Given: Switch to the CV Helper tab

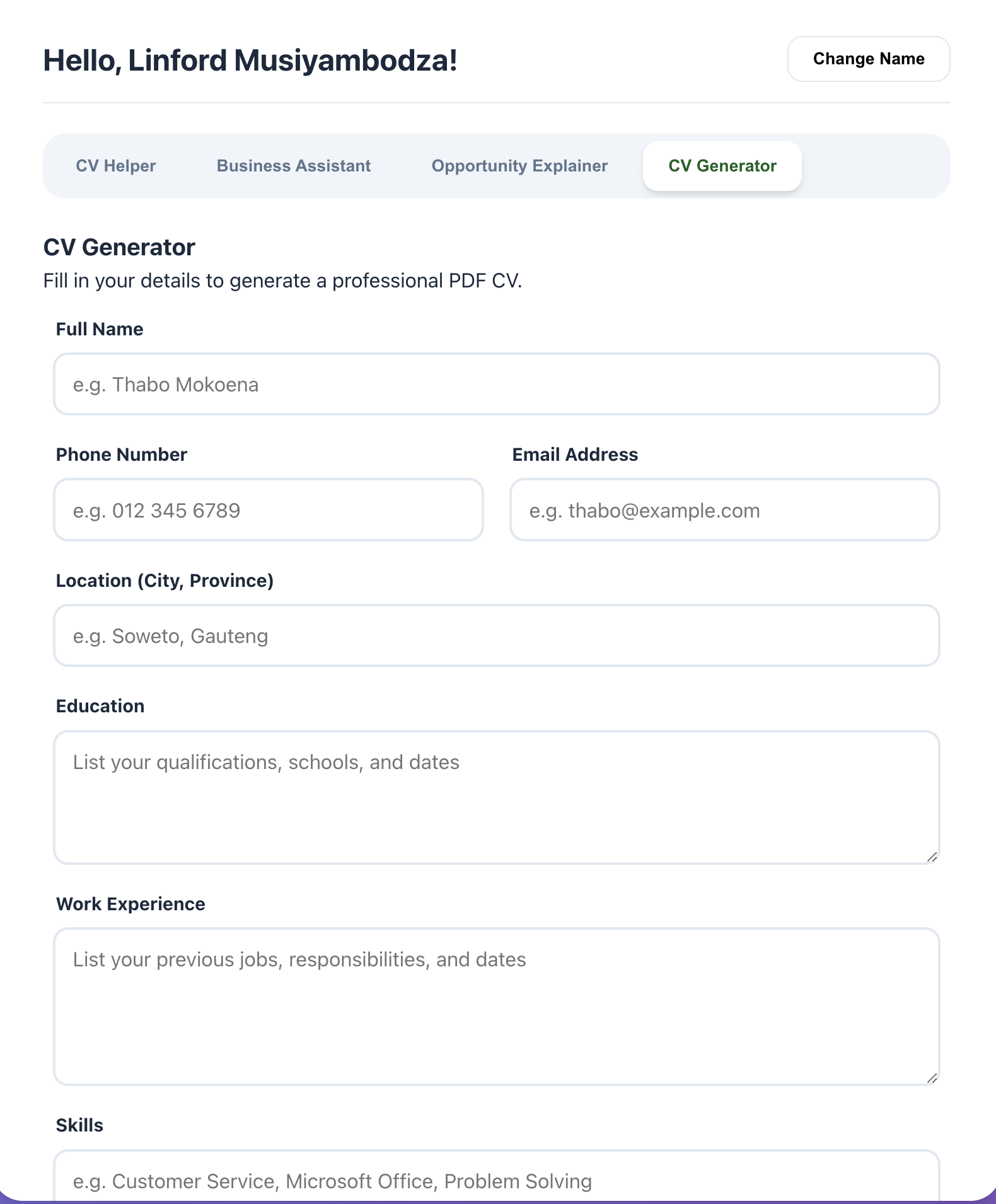Looking at the screenshot, I should (115, 166).
